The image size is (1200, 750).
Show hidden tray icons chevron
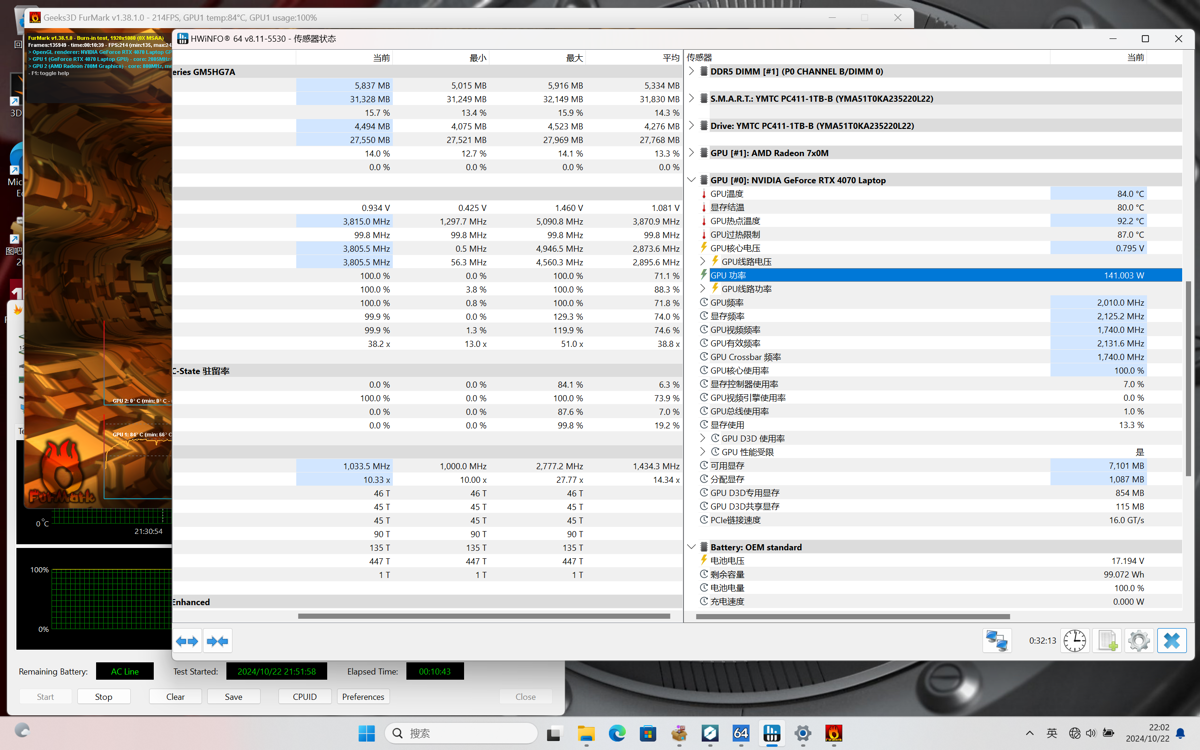1029,733
